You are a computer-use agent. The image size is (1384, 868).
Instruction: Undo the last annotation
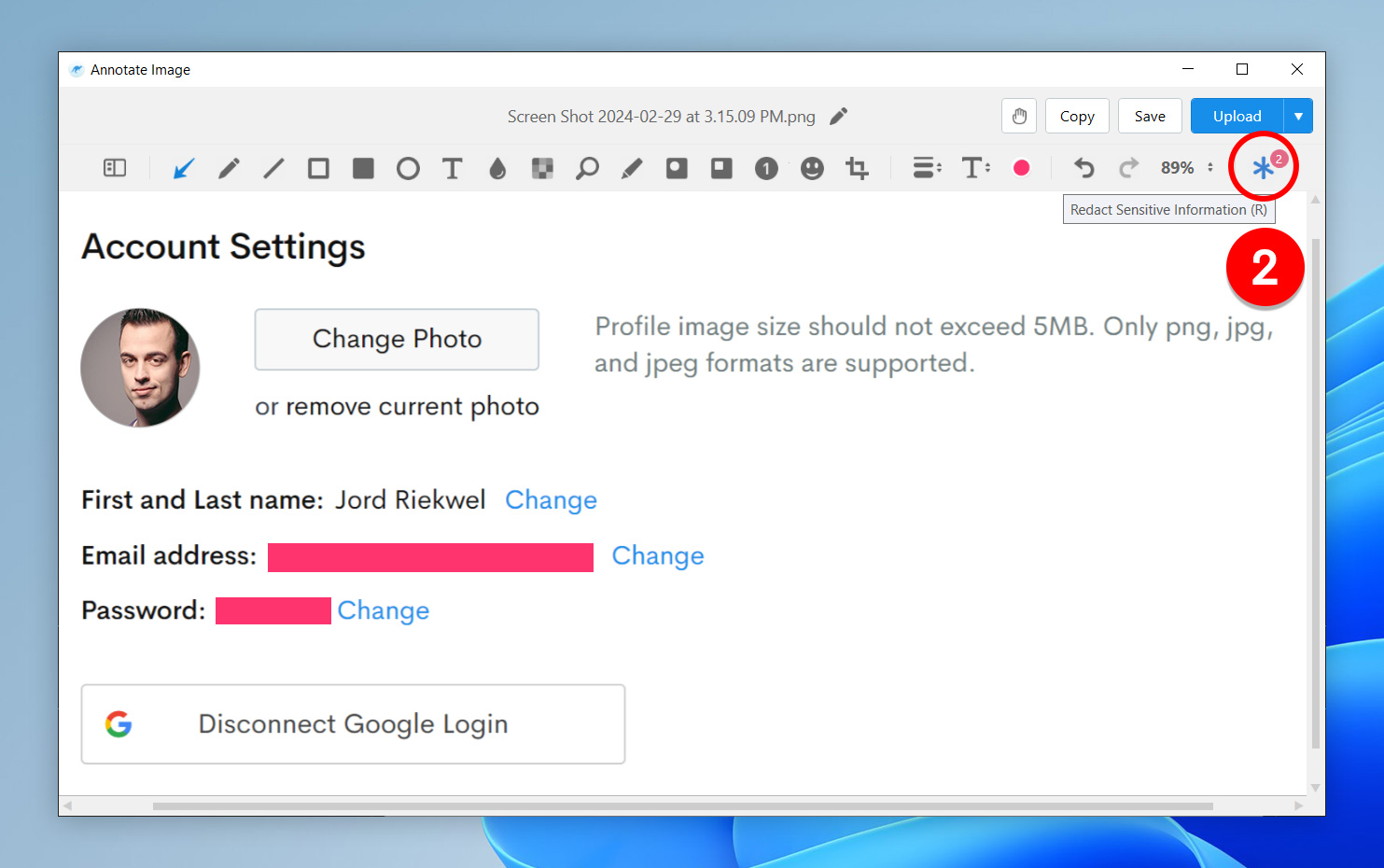[x=1083, y=168]
